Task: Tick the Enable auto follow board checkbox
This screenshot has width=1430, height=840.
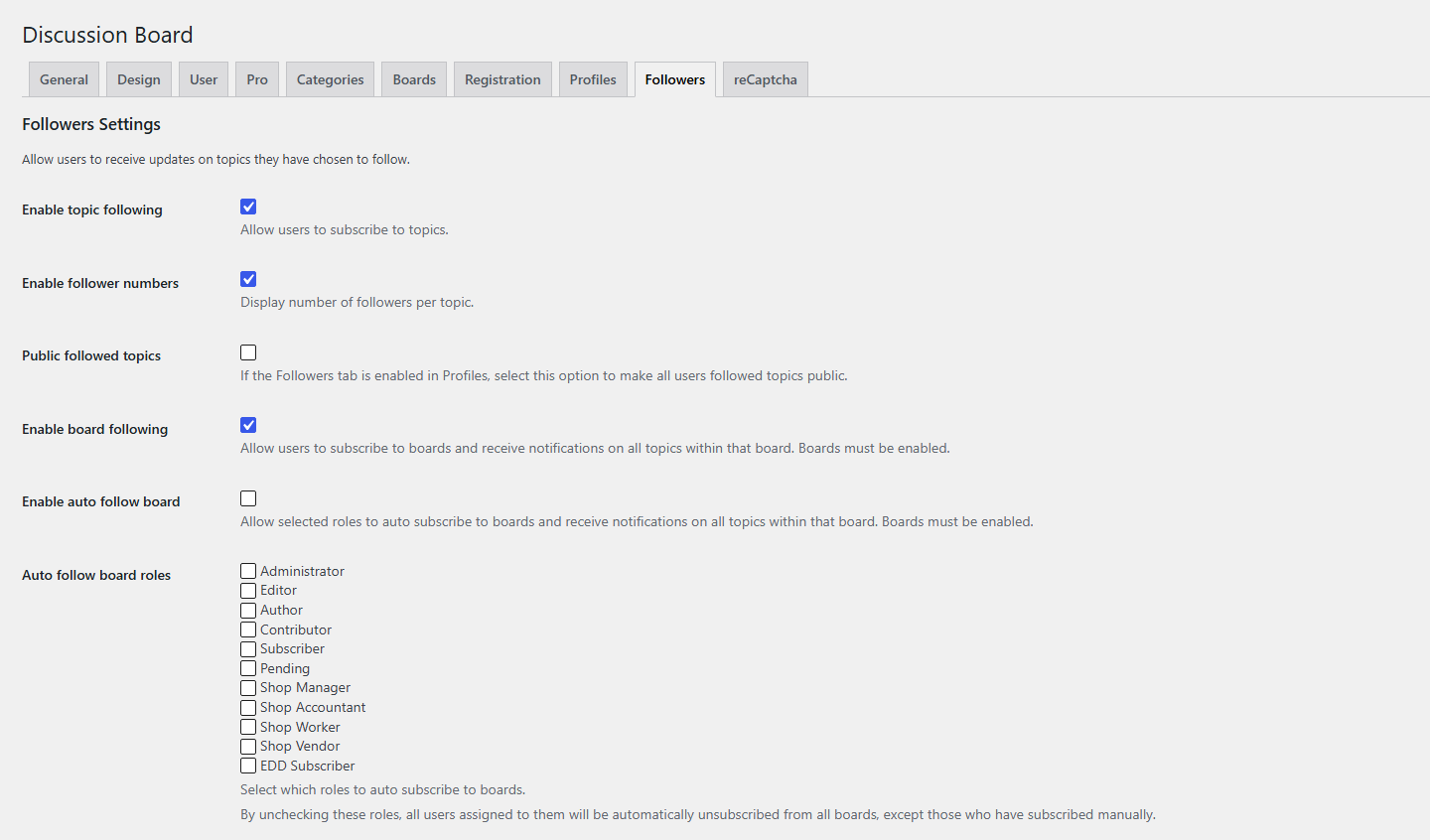Action: 248,498
